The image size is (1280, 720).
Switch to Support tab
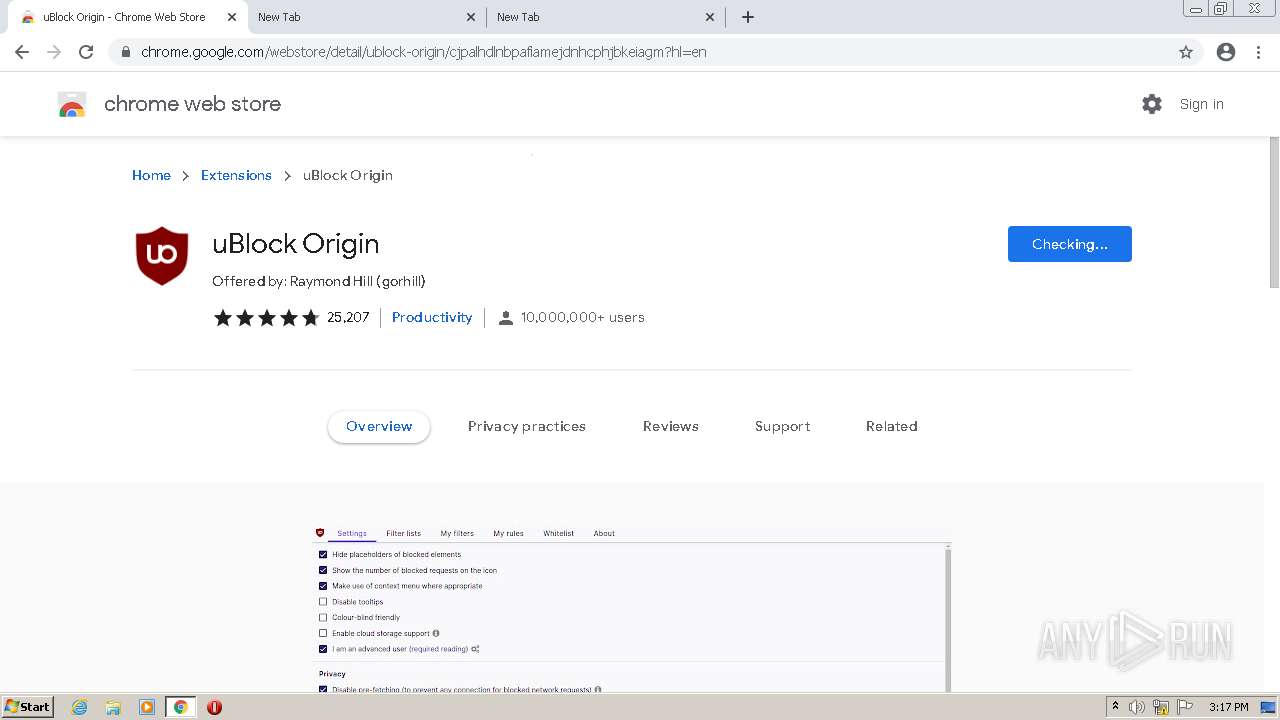pos(783,426)
